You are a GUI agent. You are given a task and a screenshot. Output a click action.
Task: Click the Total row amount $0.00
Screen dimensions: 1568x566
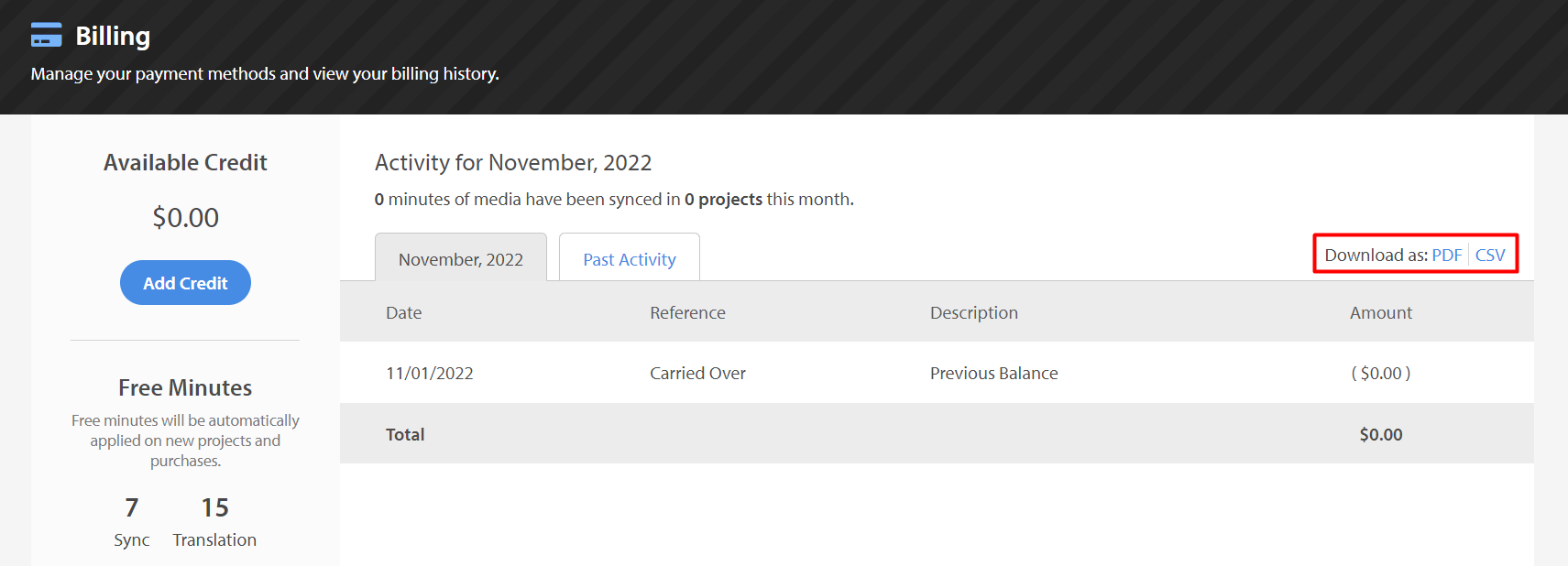point(1381,434)
